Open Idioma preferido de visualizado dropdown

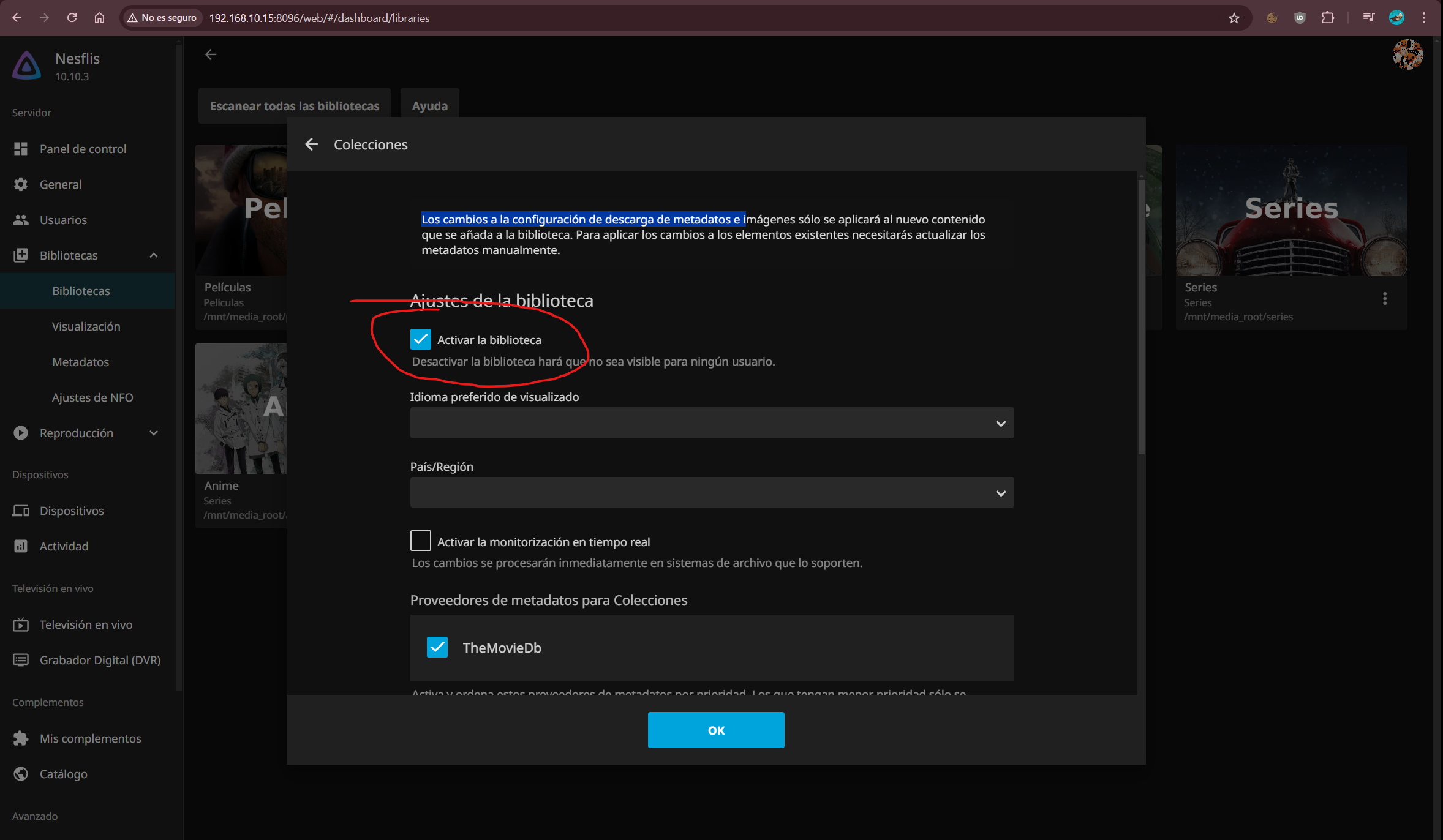[x=712, y=423]
